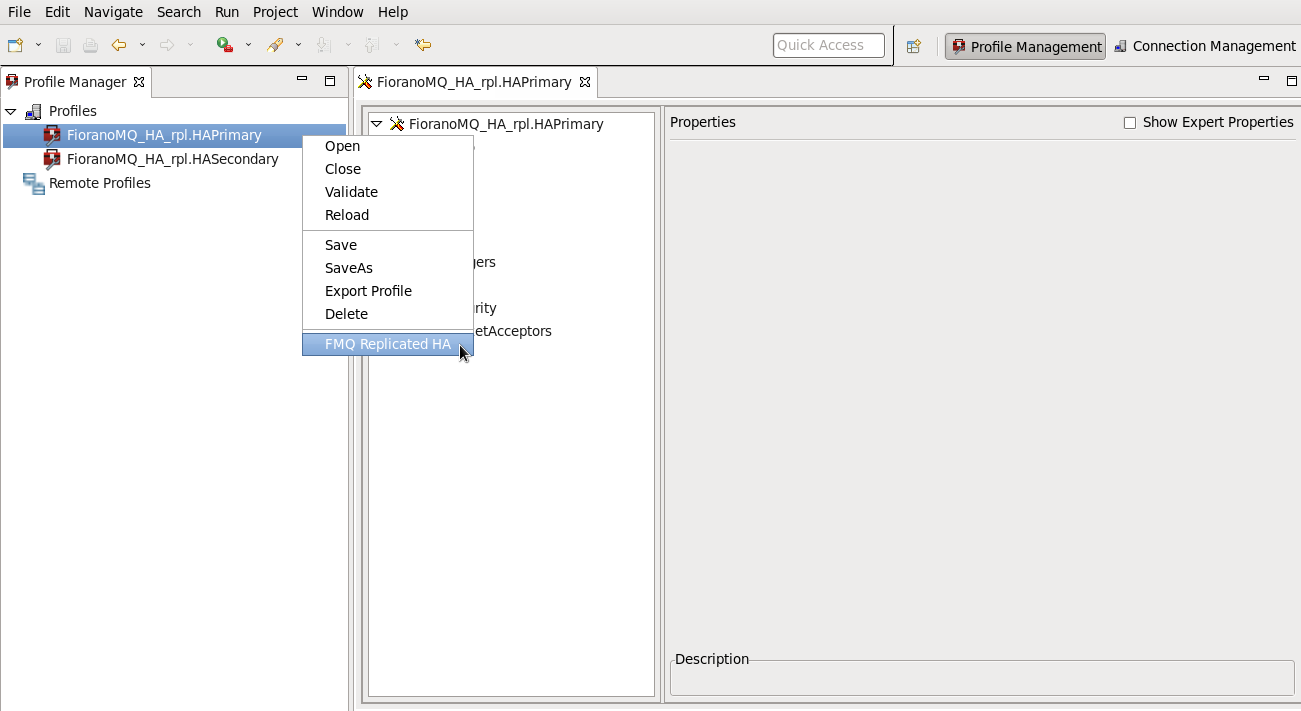Choose Open from the context menu

pos(388,146)
